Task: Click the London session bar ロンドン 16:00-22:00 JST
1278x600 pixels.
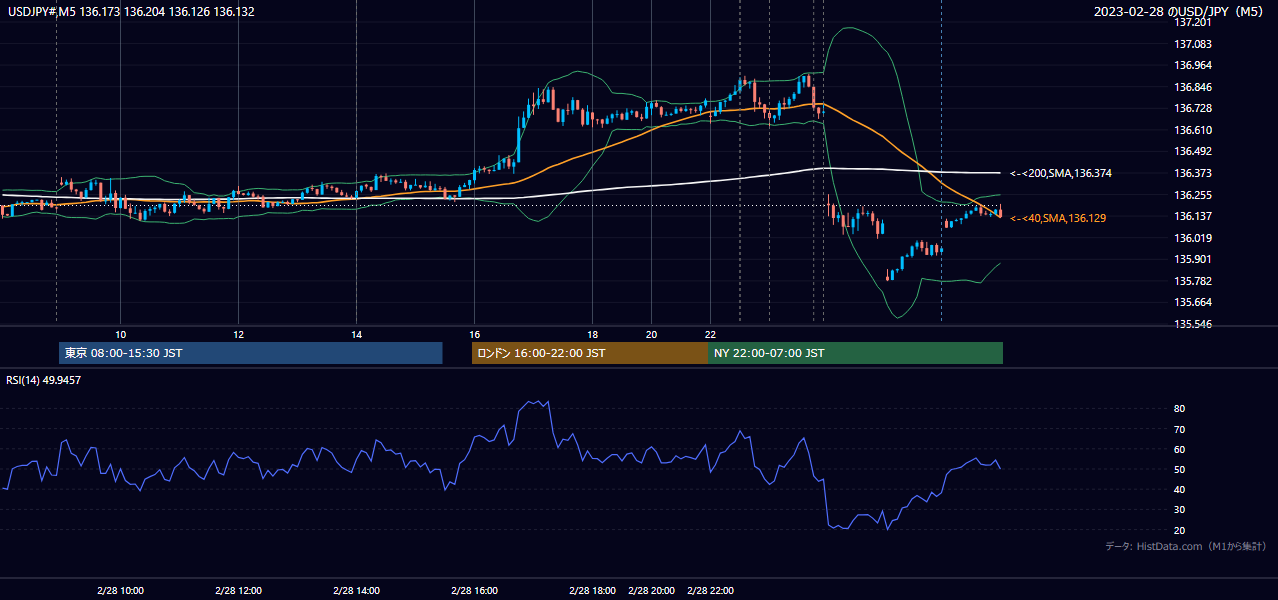Action: click(589, 353)
